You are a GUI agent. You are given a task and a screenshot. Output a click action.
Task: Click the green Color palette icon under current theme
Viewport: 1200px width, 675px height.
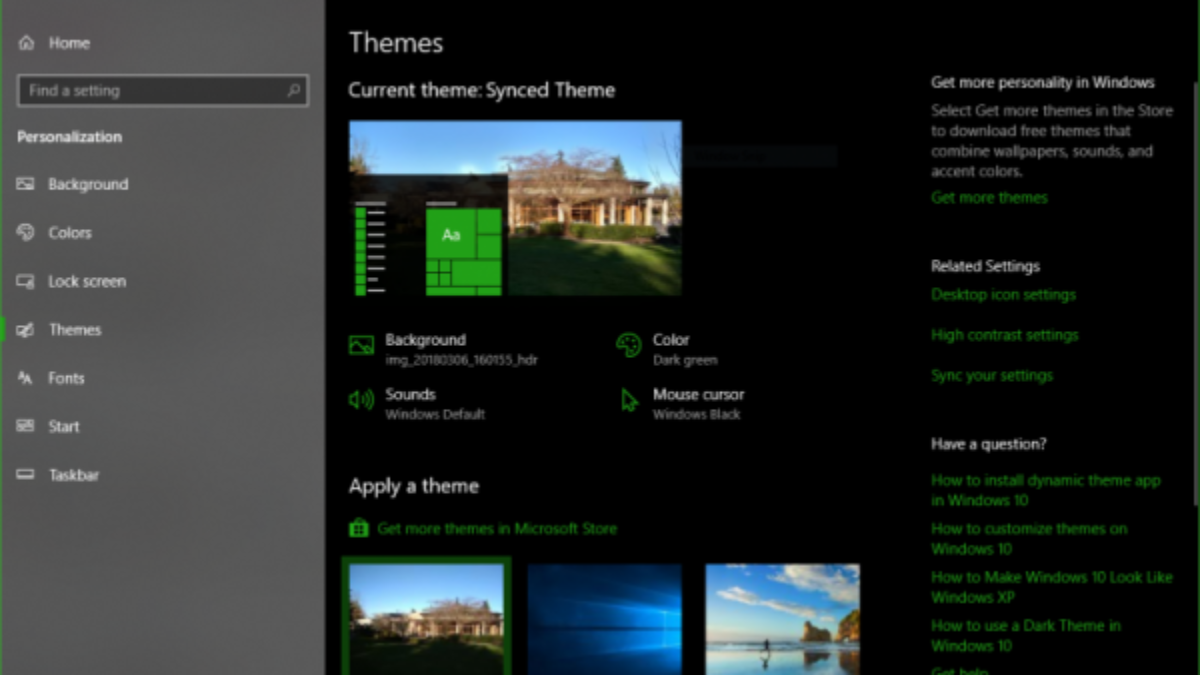point(628,346)
